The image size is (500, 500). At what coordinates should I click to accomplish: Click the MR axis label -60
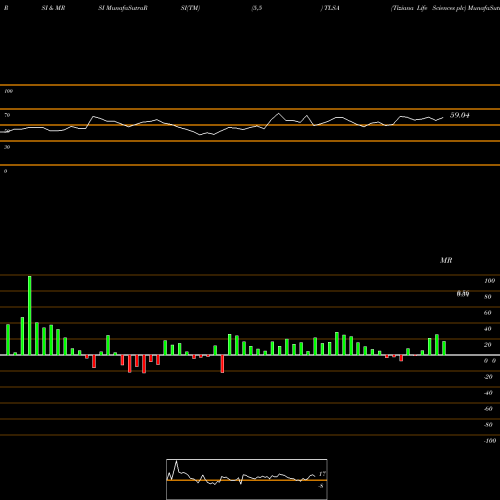coord(488,409)
